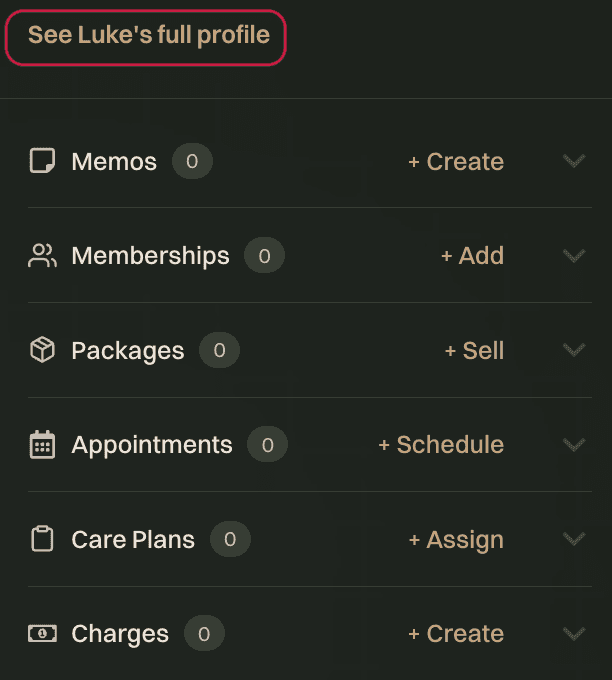The image size is (612, 680).
Task: Expand the Charges section chevron
Action: coord(574,634)
